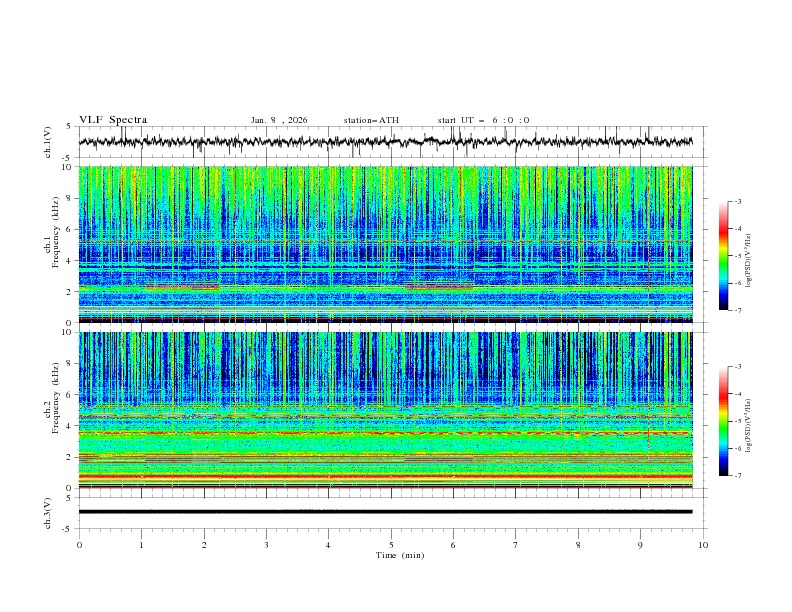
Task: Click the lower color bar's log(PSD) label
Action: click(749, 425)
